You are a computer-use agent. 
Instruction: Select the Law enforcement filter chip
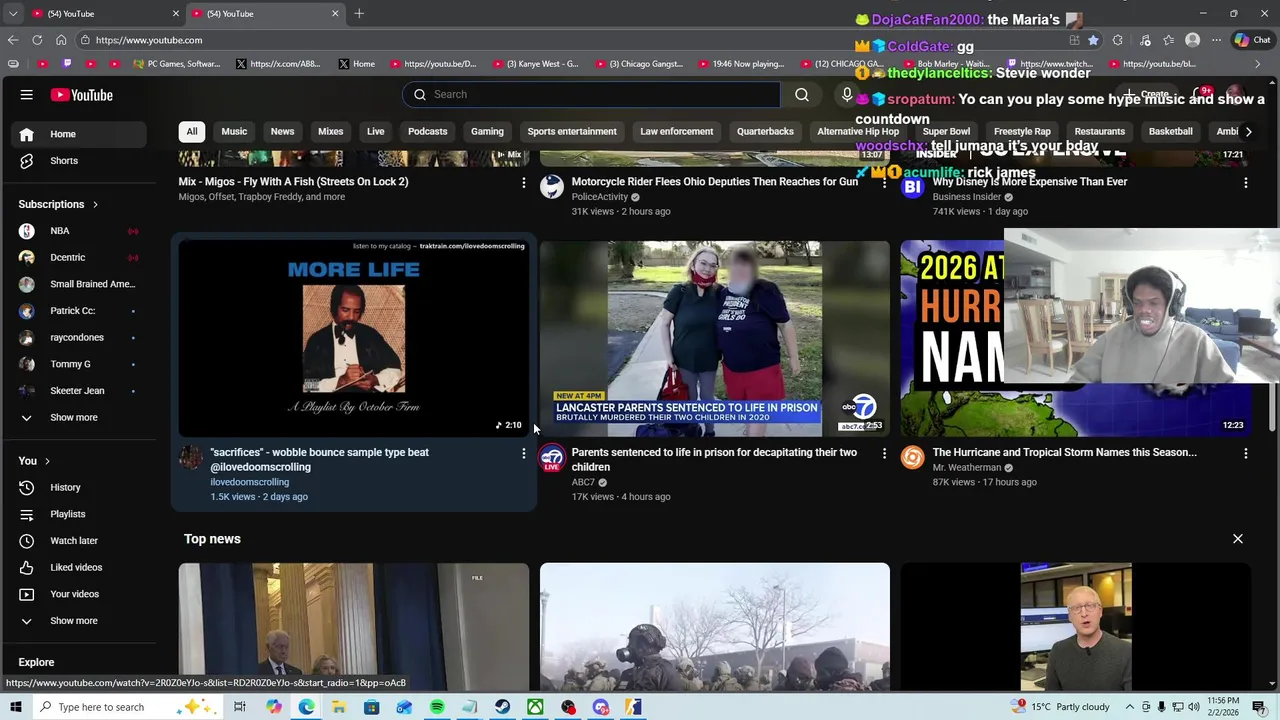[x=677, y=131]
